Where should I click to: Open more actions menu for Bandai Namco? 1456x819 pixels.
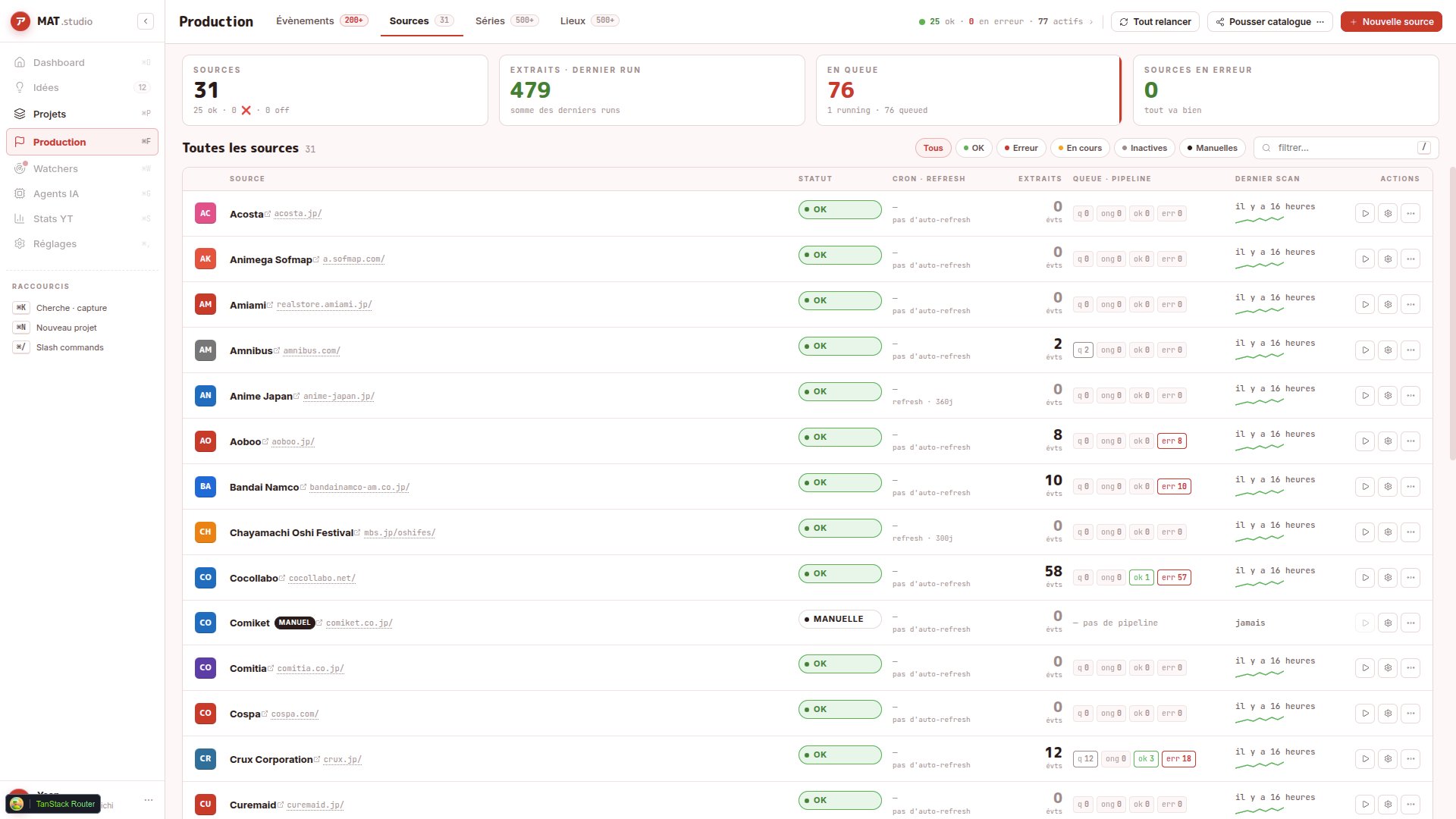point(1410,487)
